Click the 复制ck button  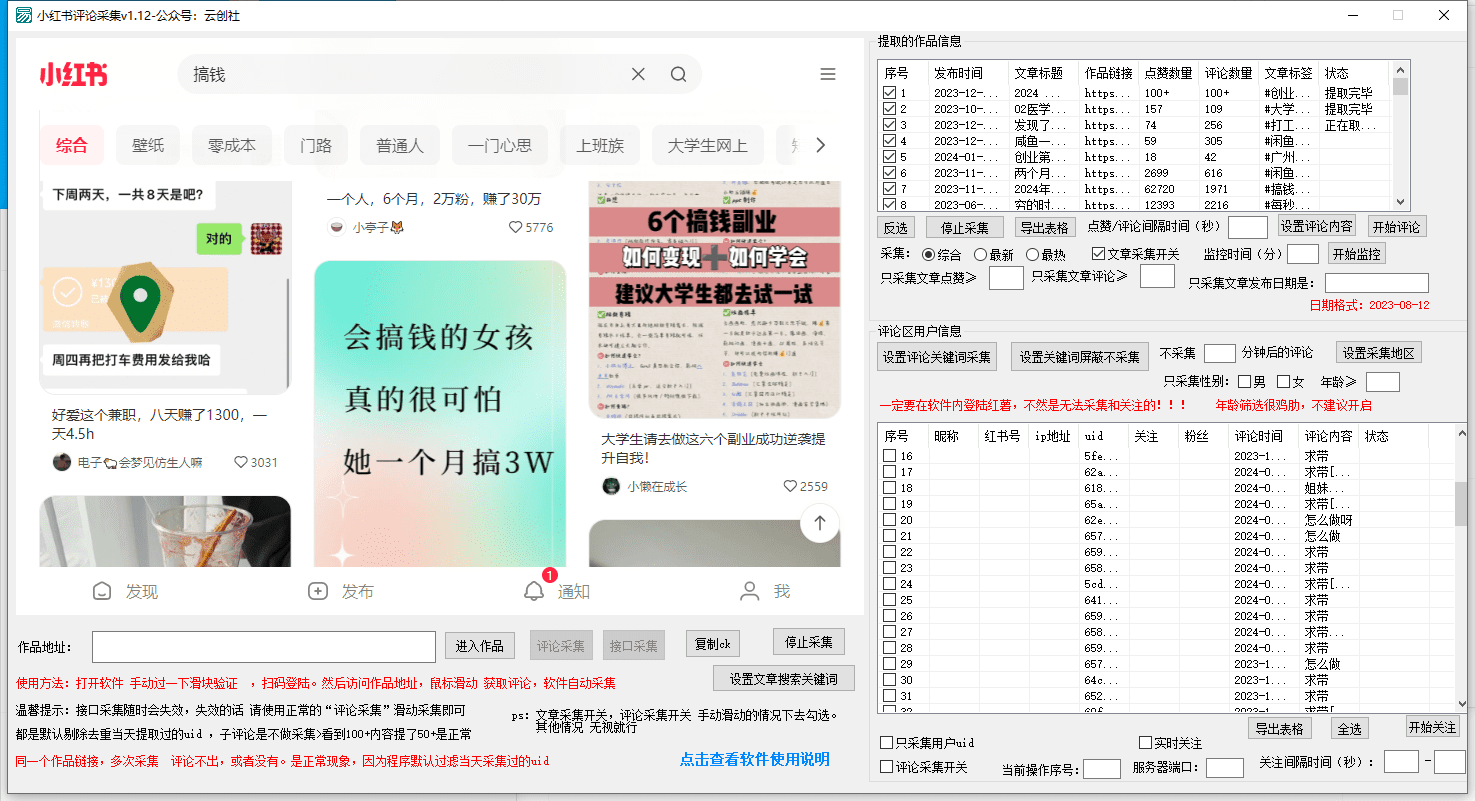(712, 643)
